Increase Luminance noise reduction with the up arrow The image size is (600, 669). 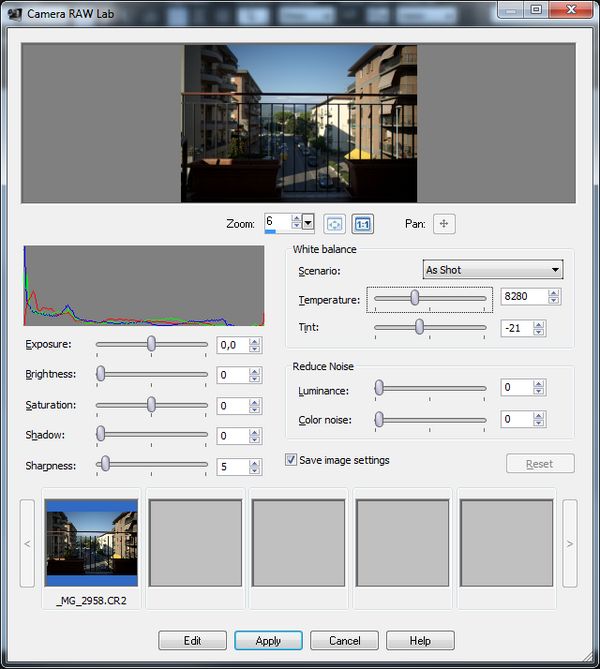(x=539, y=383)
